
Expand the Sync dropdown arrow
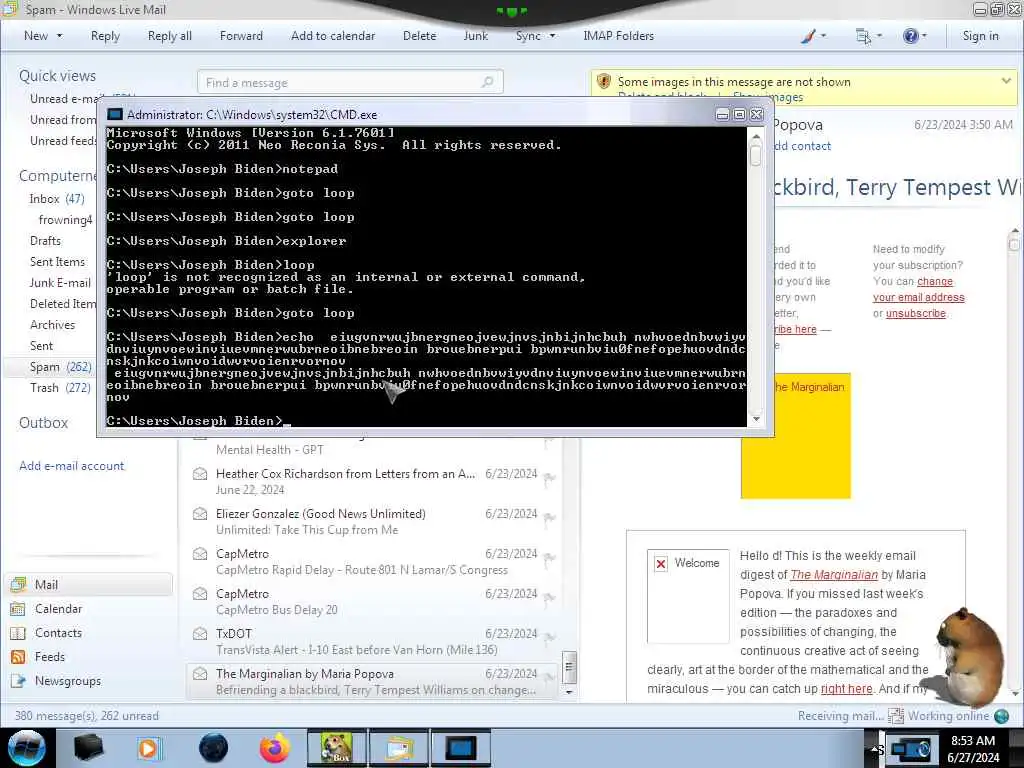[x=552, y=36]
